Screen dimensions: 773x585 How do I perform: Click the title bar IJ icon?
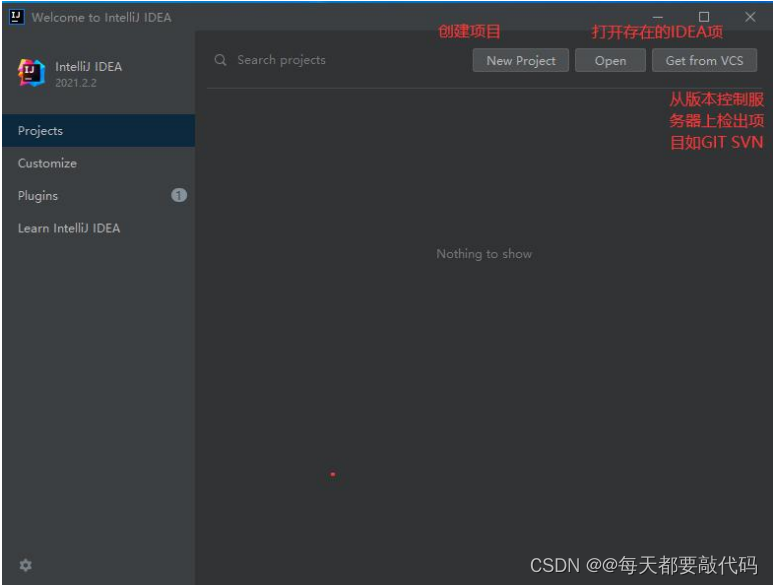[x=16, y=17]
